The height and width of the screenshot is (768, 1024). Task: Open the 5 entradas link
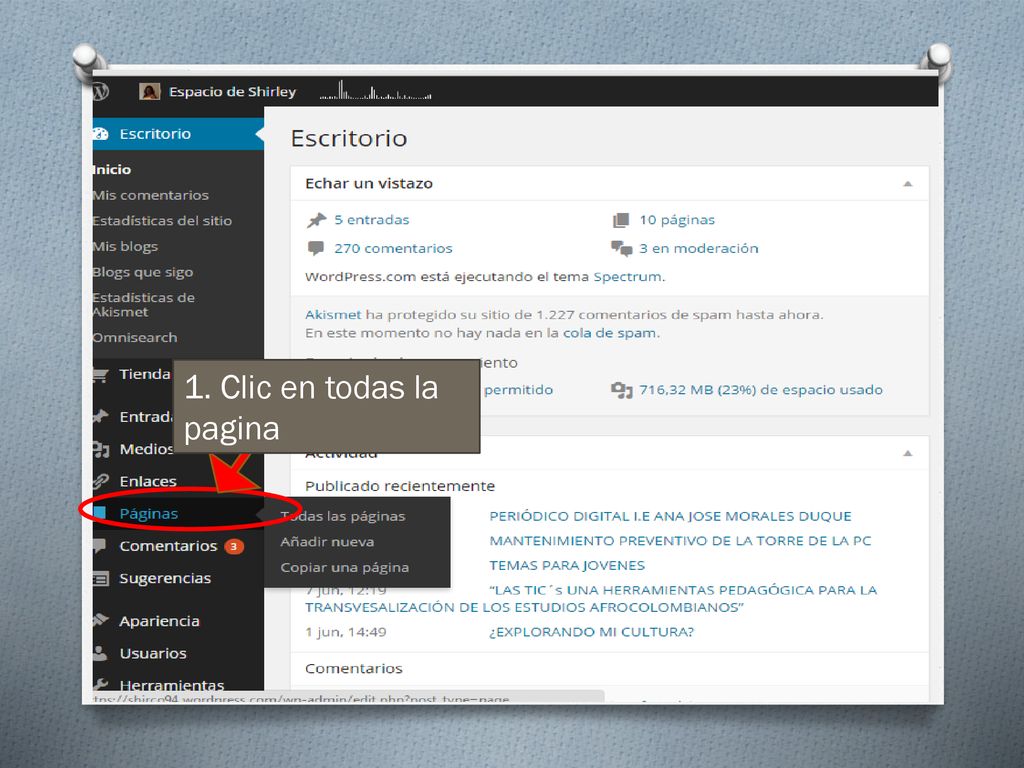(372, 220)
